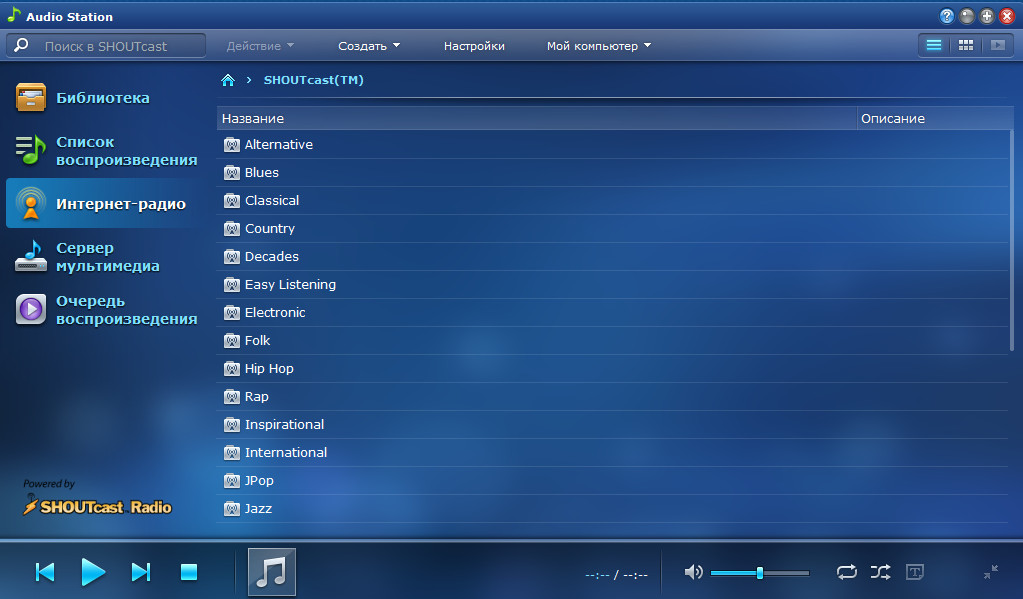Image resolution: width=1023 pixels, height=599 pixels.
Task: Click the SHOUTcast search field
Action: click(x=118, y=46)
